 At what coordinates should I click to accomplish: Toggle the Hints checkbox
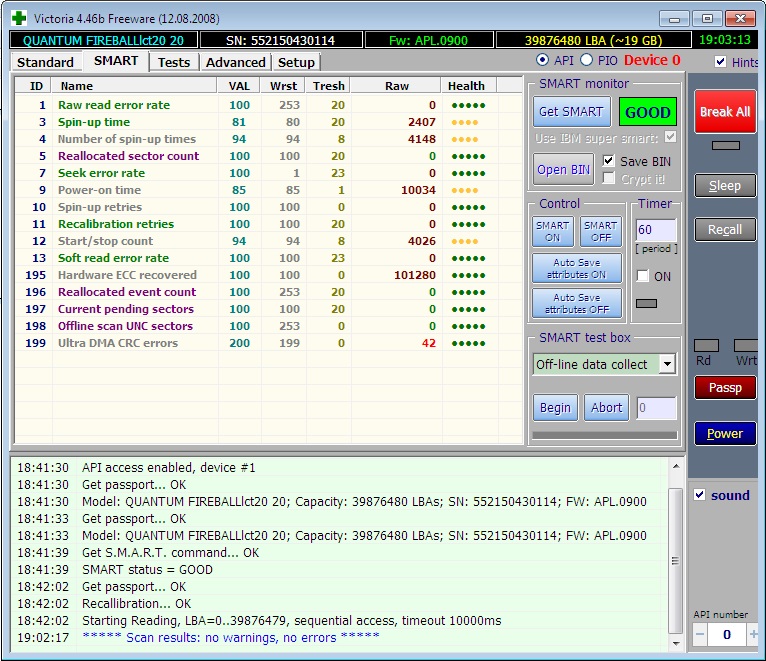click(x=720, y=62)
